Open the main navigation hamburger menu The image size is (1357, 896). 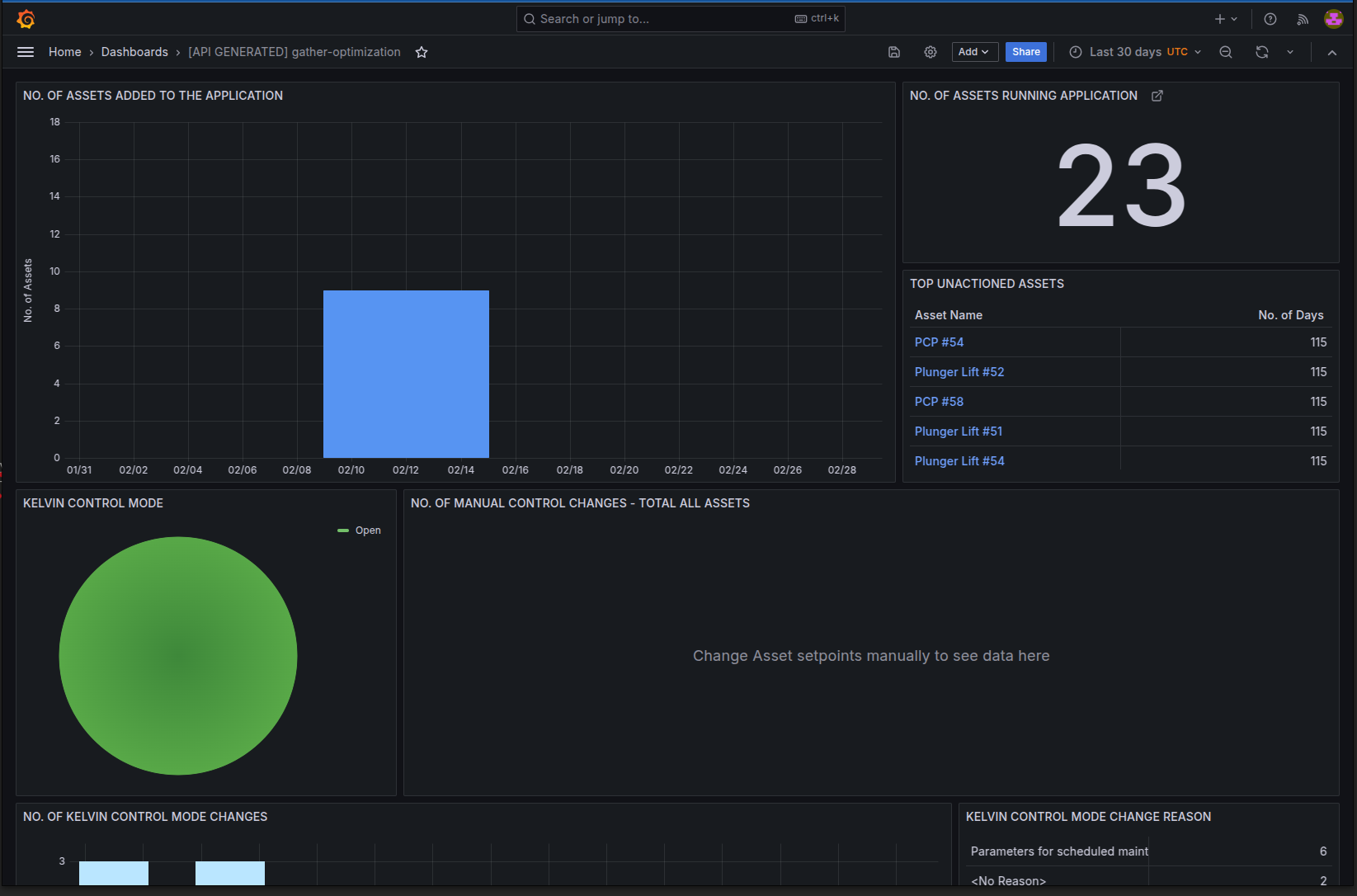25,51
